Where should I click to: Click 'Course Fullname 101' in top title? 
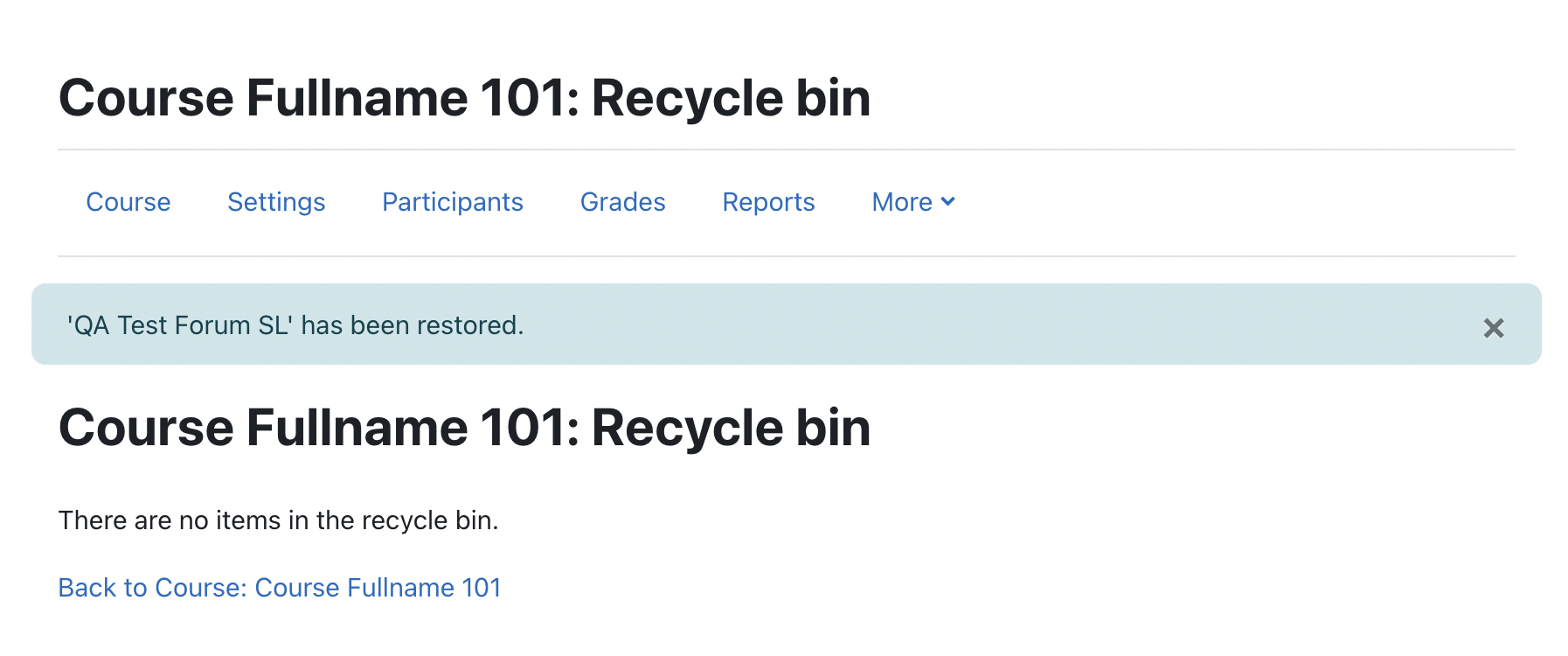click(313, 97)
